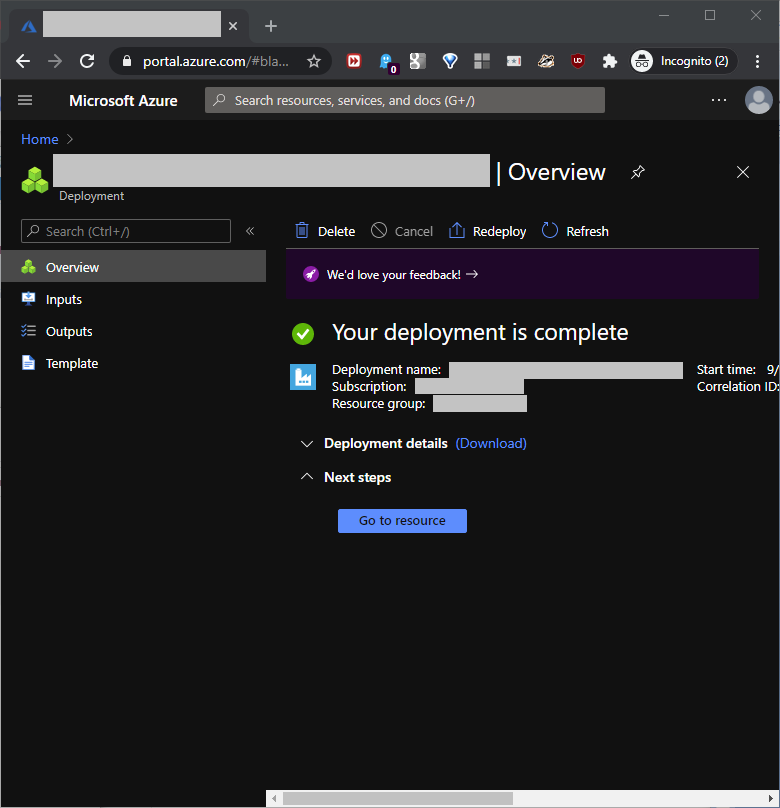
Task: Click the green deployment complete checkmark
Action: pyautogui.click(x=303, y=333)
